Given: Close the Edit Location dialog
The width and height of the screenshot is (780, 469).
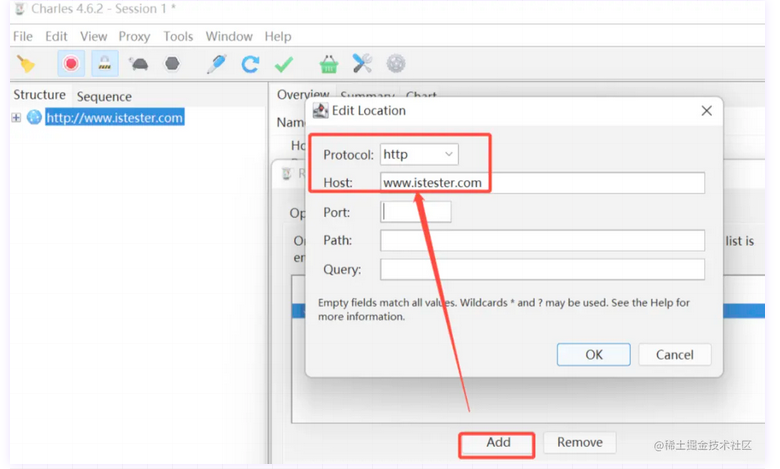Looking at the screenshot, I should 706,111.
